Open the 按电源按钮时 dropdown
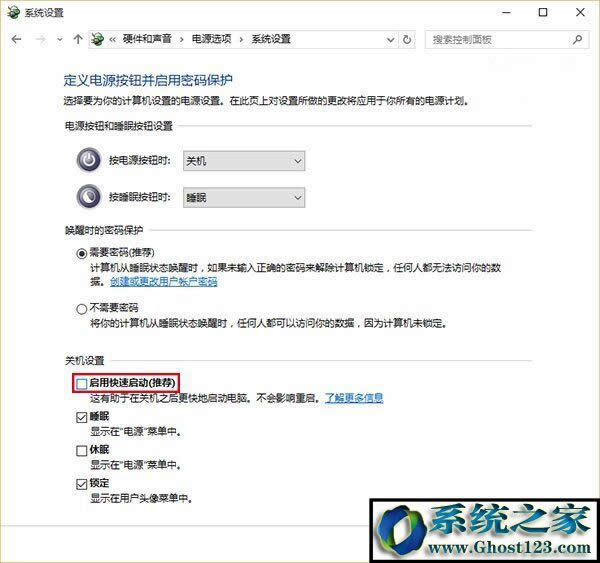The image size is (600, 563). coord(243,161)
